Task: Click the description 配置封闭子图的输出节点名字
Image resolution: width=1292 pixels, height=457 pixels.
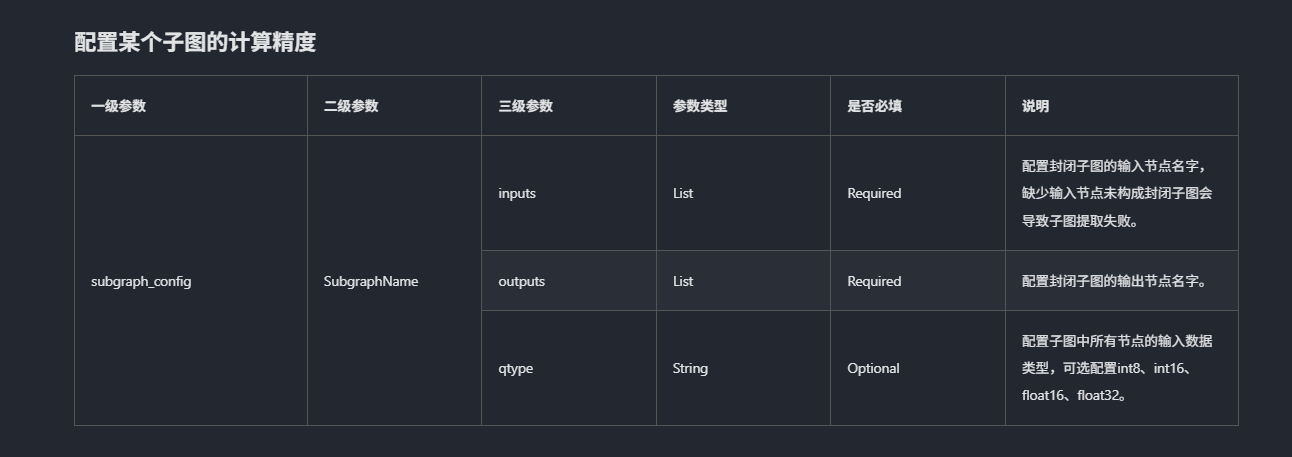Action: (x=1115, y=281)
